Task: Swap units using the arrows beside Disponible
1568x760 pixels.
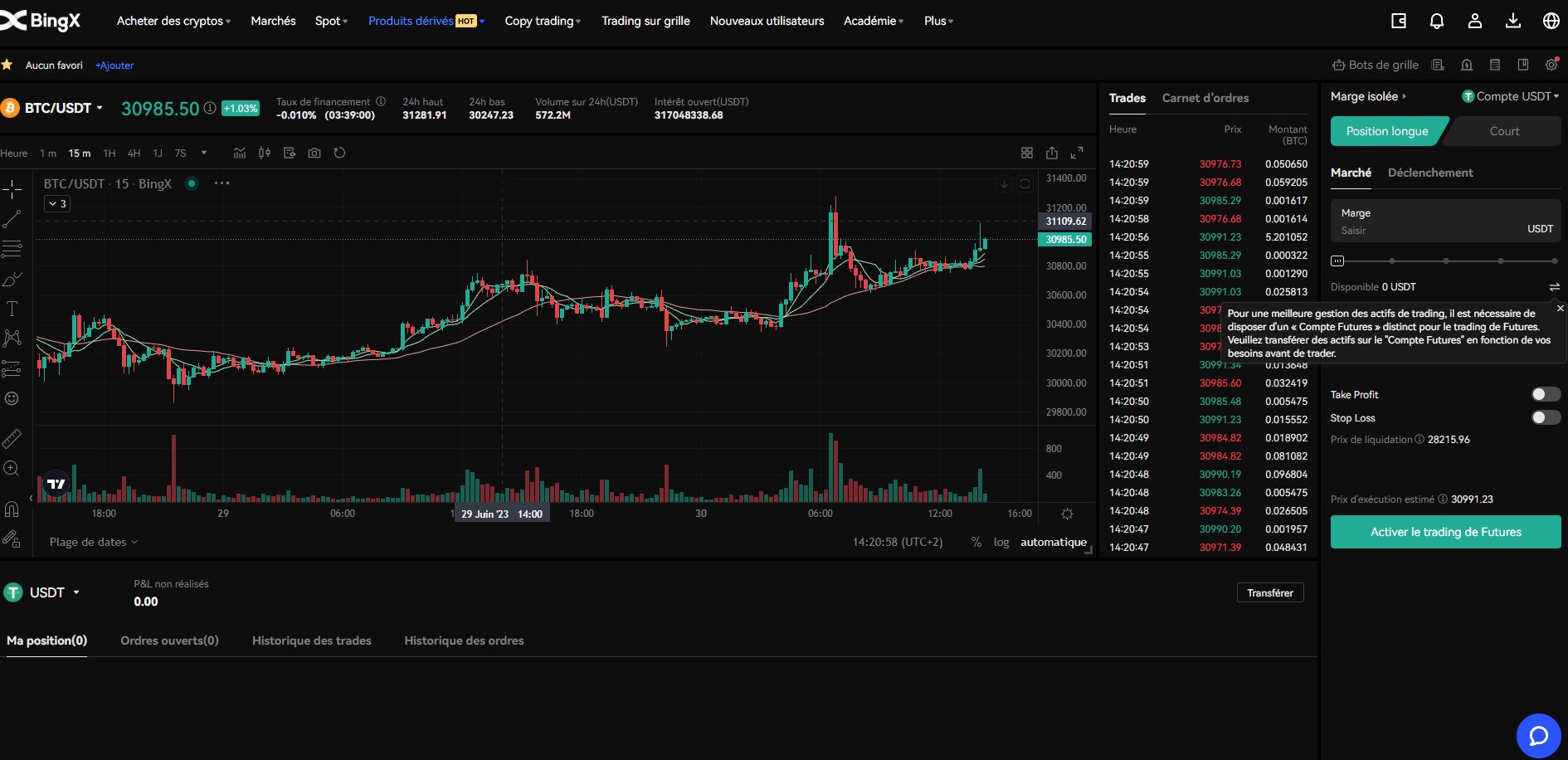Action: tap(1555, 287)
